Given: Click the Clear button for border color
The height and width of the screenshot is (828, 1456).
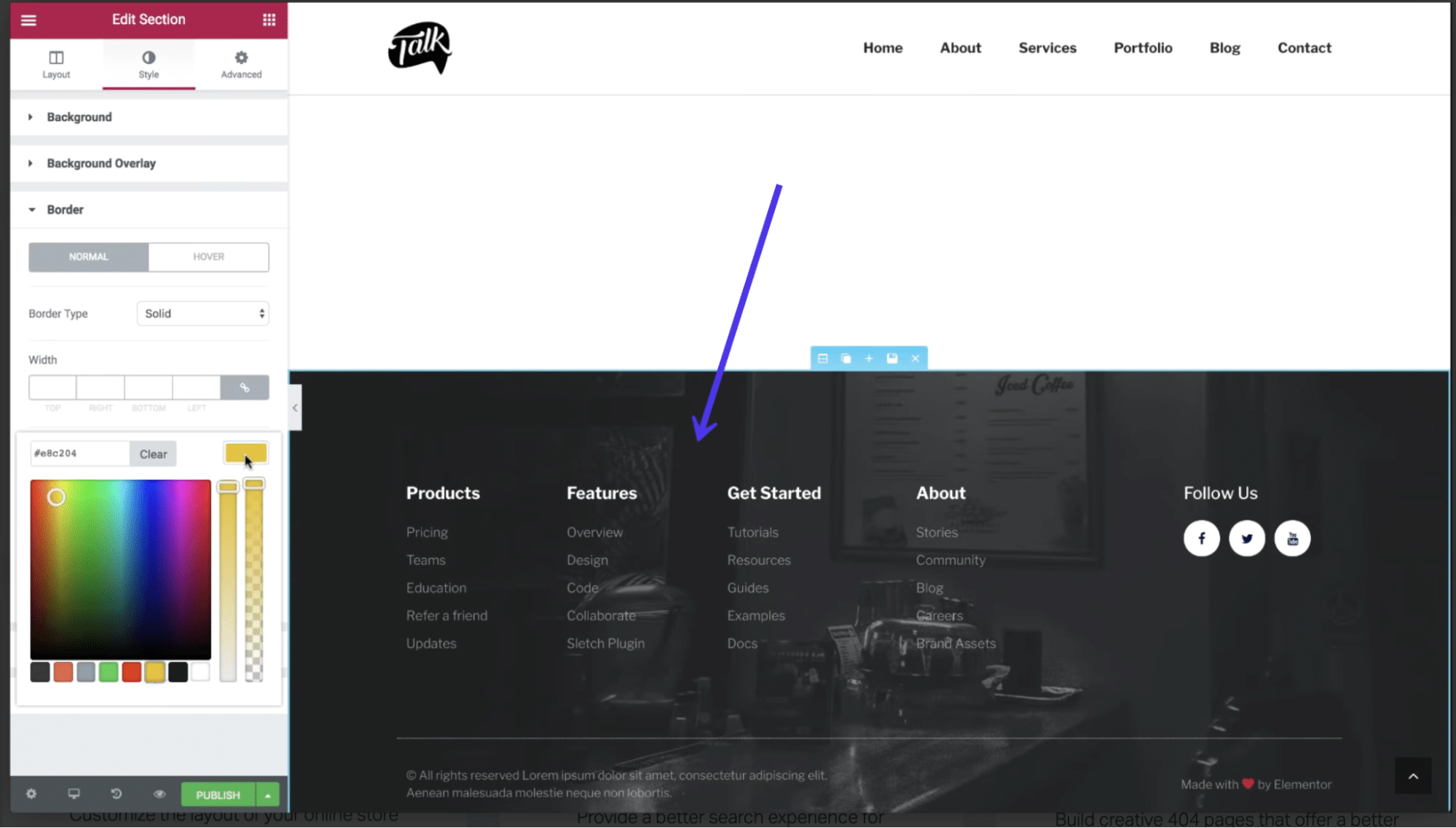Looking at the screenshot, I should (152, 454).
